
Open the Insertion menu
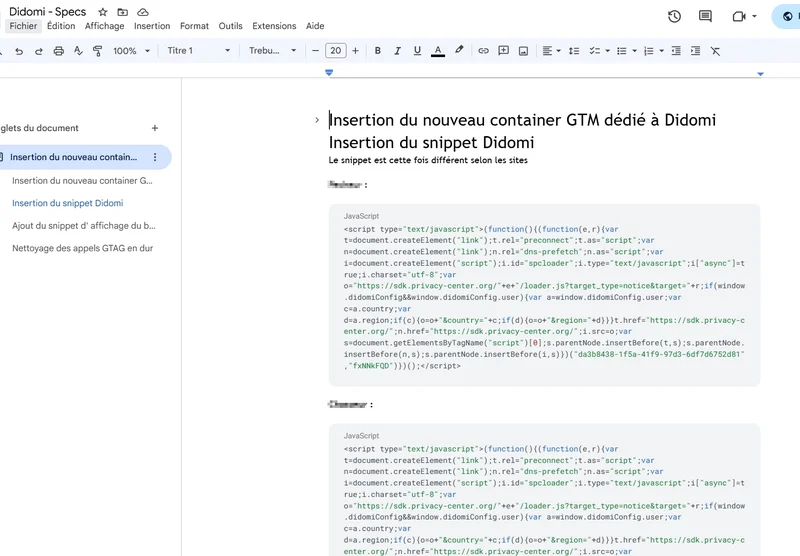point(152,26)
